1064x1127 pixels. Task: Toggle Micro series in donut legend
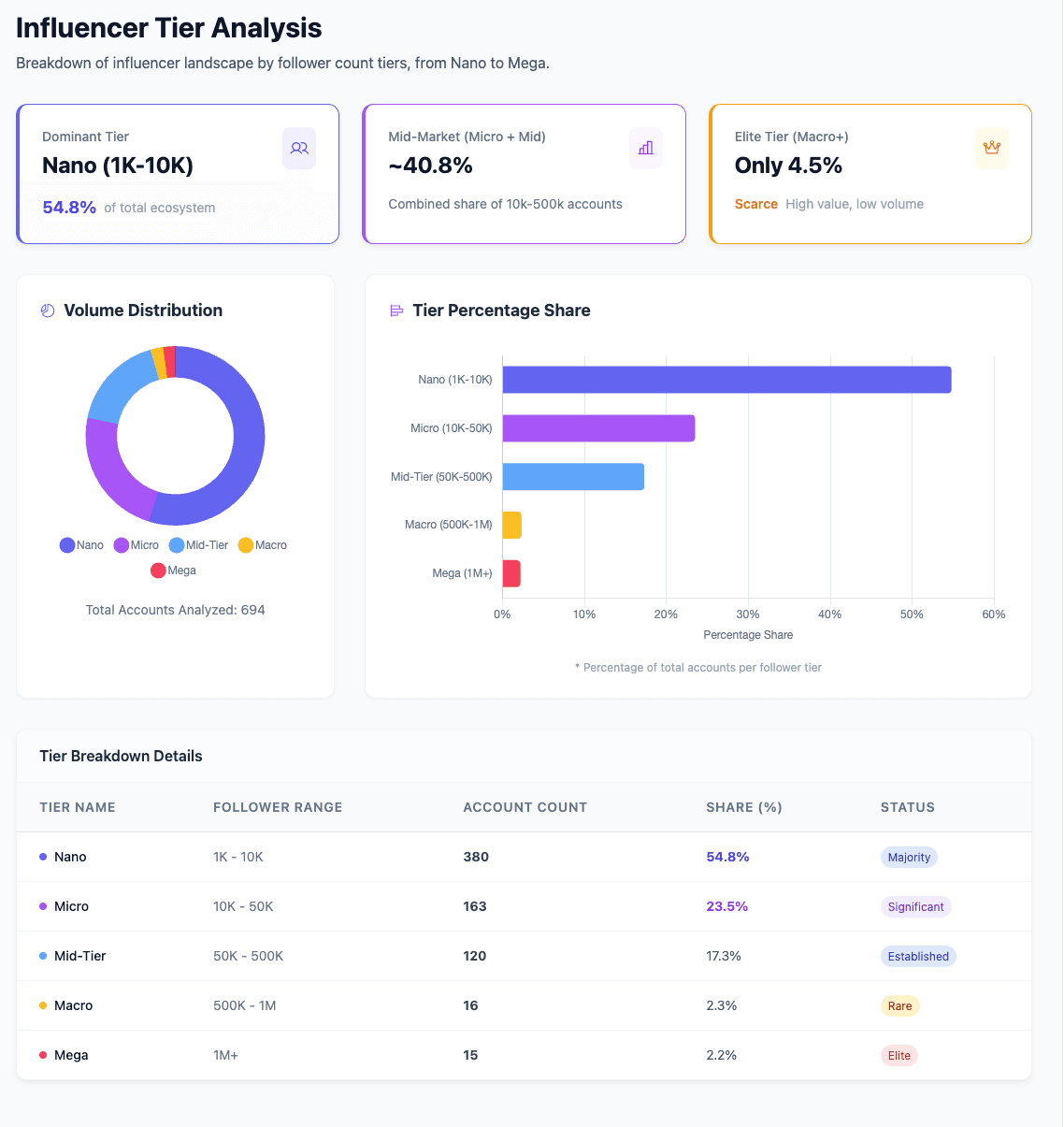pos(137,545)
